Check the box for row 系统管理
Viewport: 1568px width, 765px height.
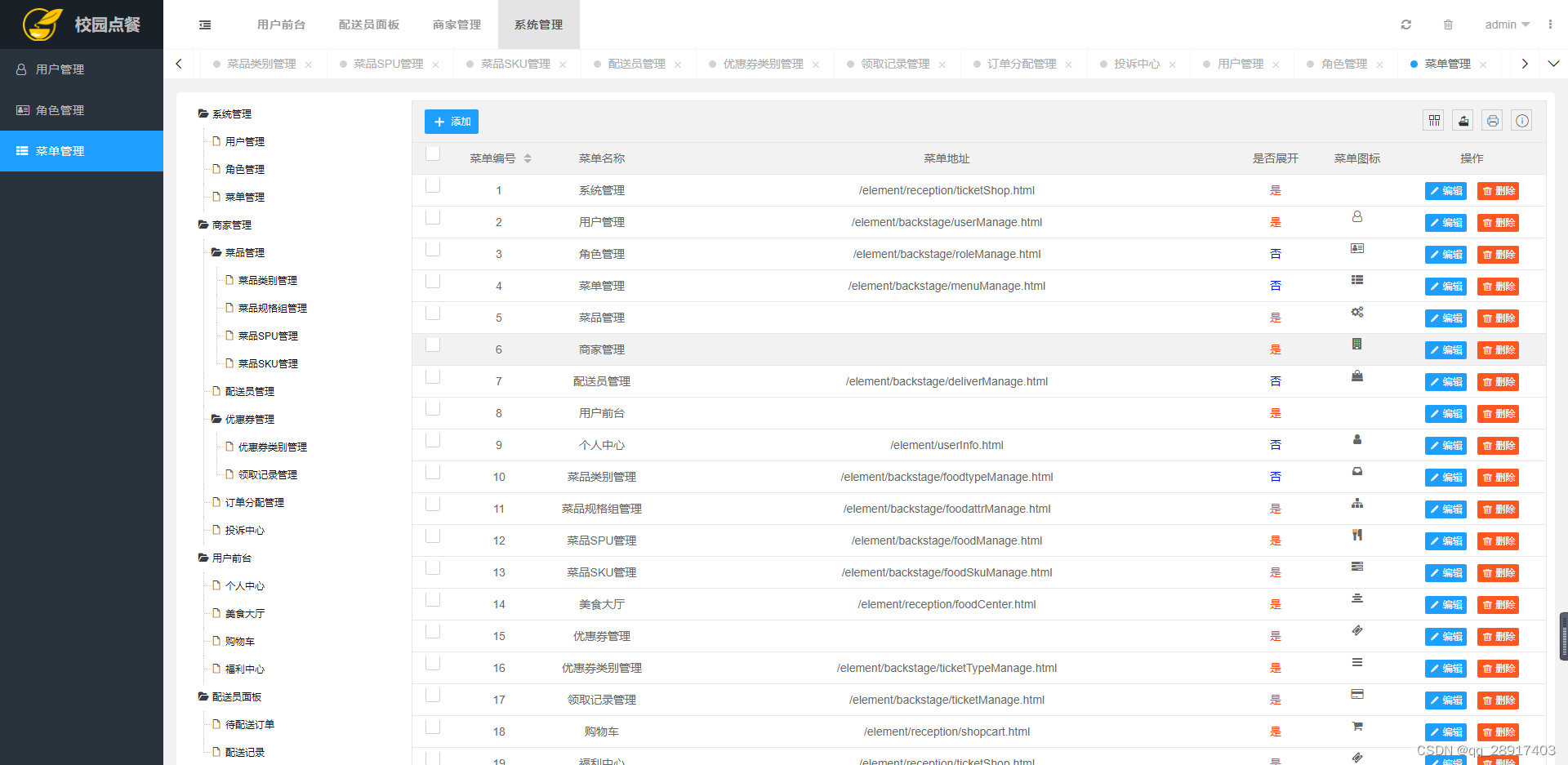[433, 185]
